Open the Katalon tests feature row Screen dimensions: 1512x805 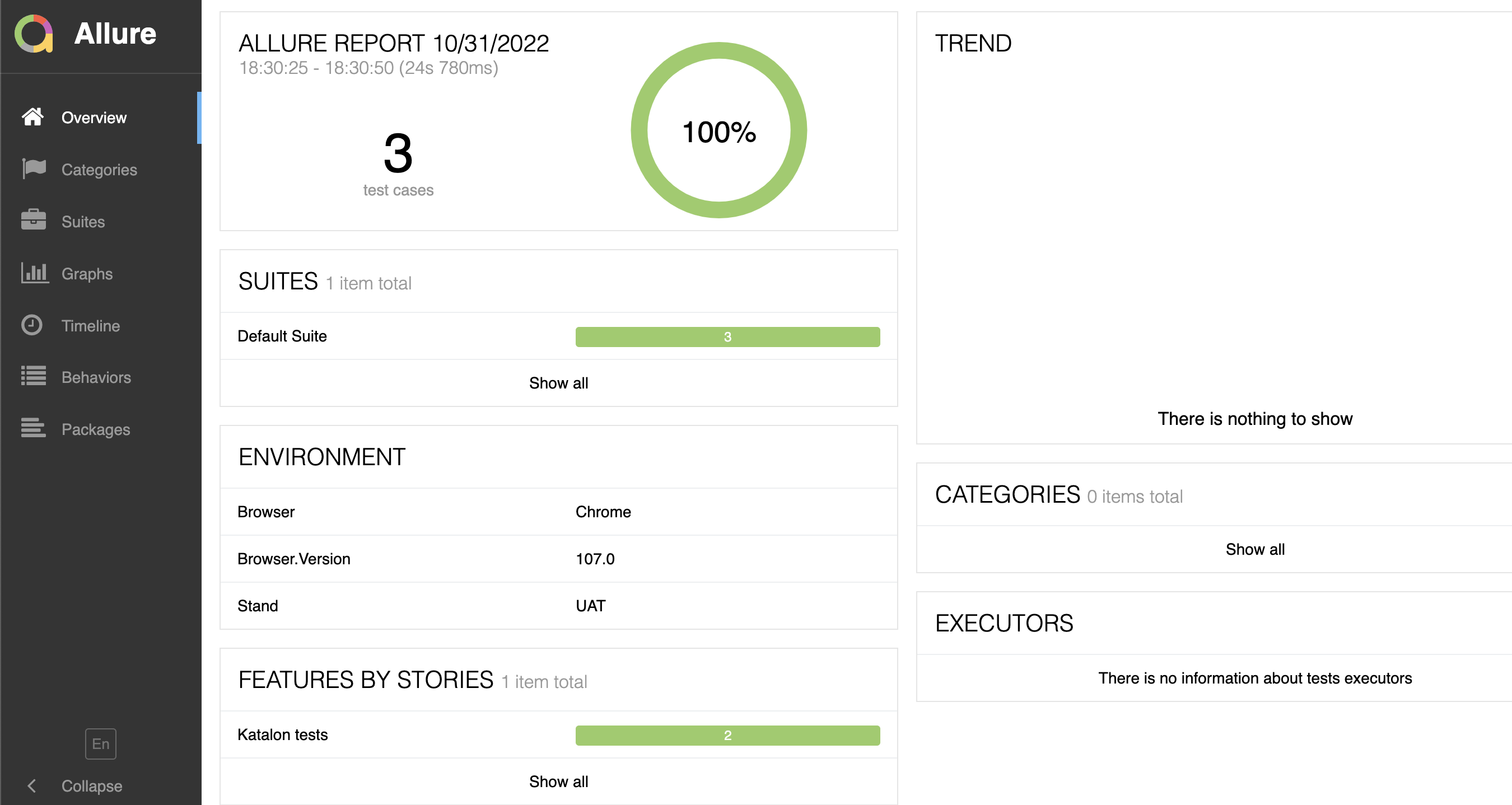(x=282, y=734)
